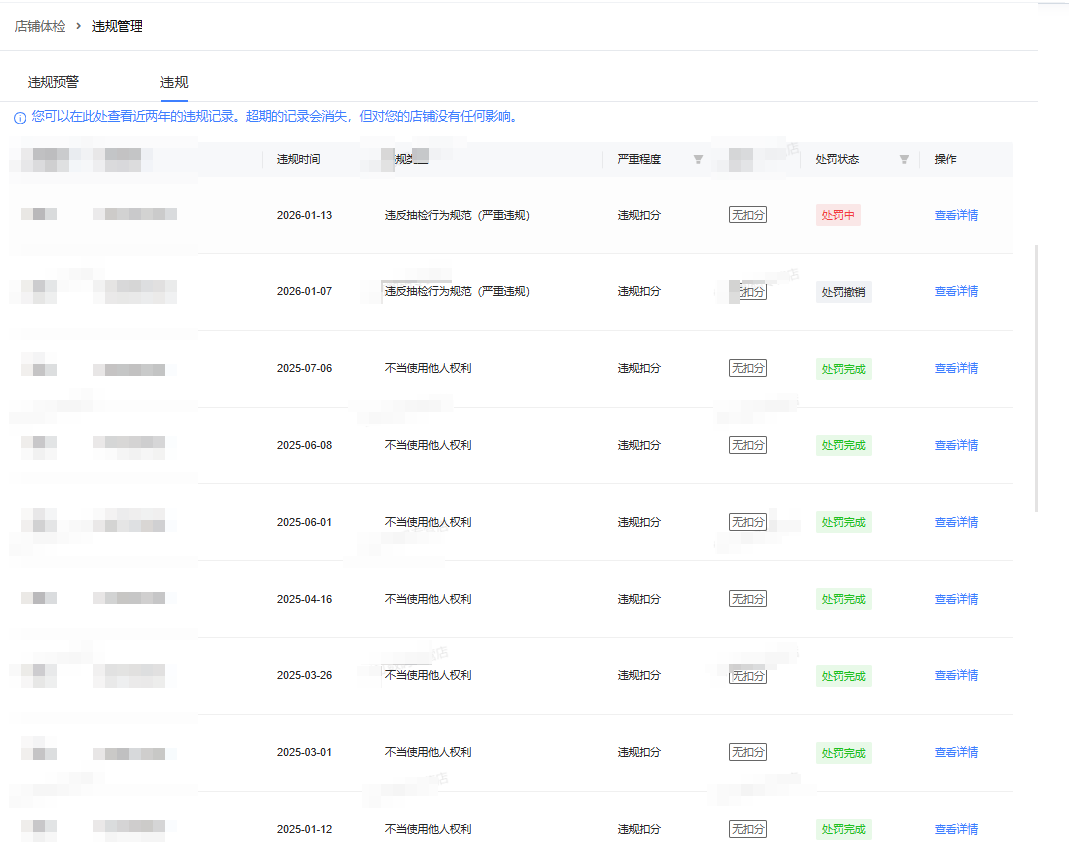Select the 处罚完成 tag in the 2025-03-26 row
This screenshot has height=845, width=1069.
pyautogui.click(x=843, y=676)
